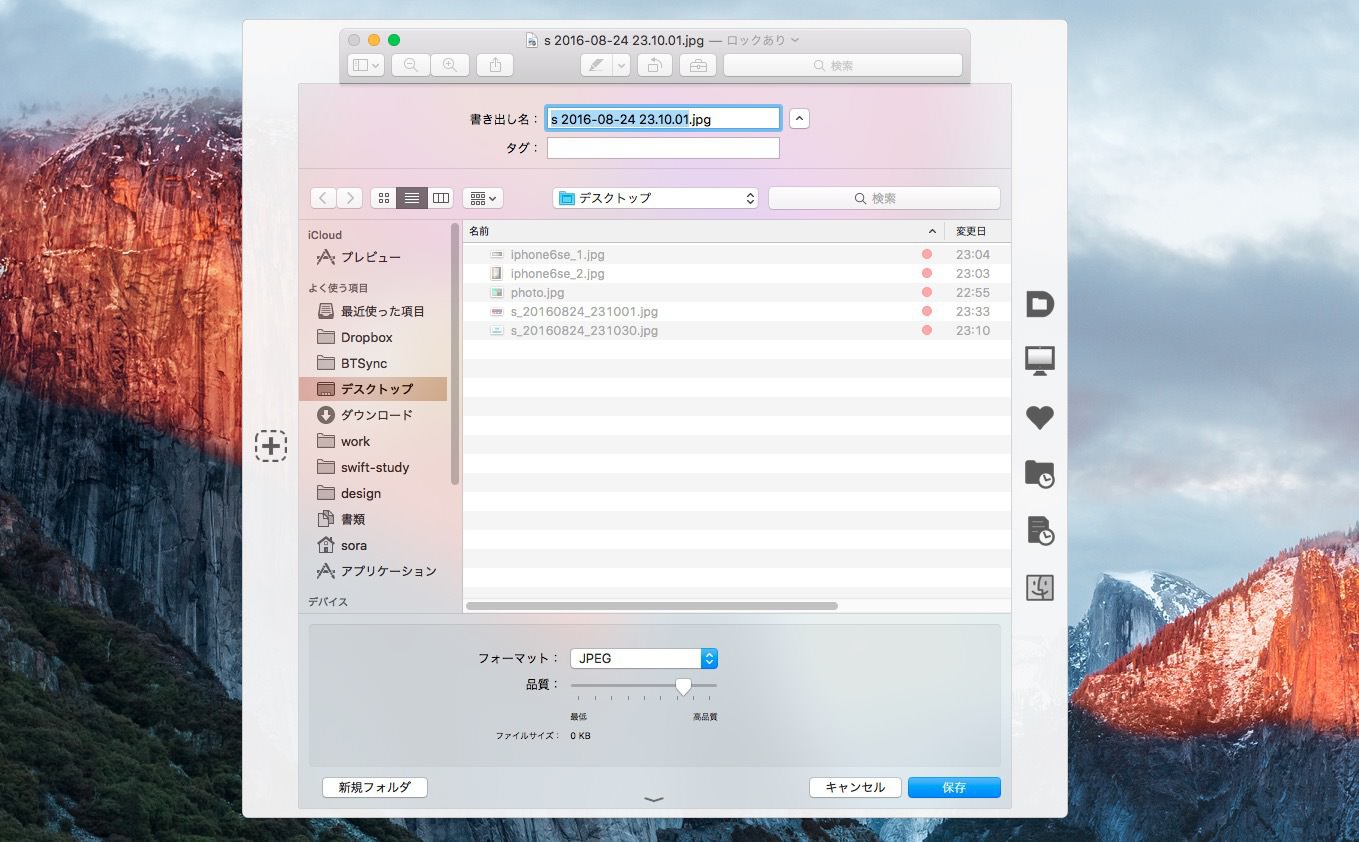
Task: Show the markup toolbox icon
Action: click(x=698, y=65)
